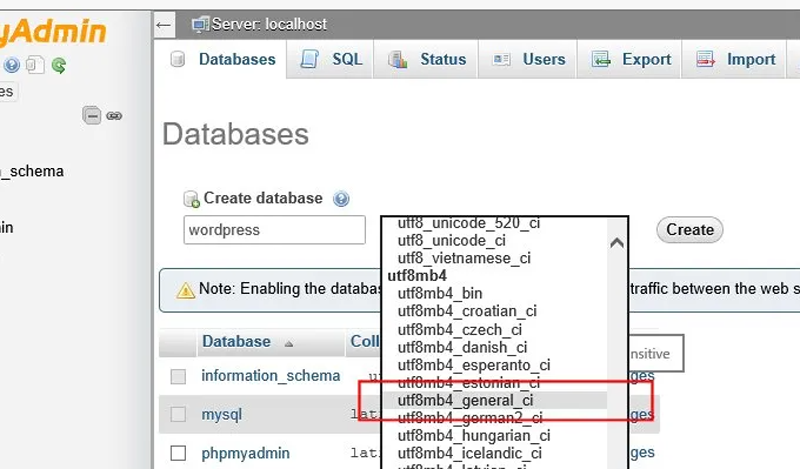Open the SQL tab
The image size is (800, 469).
(334, 60)
